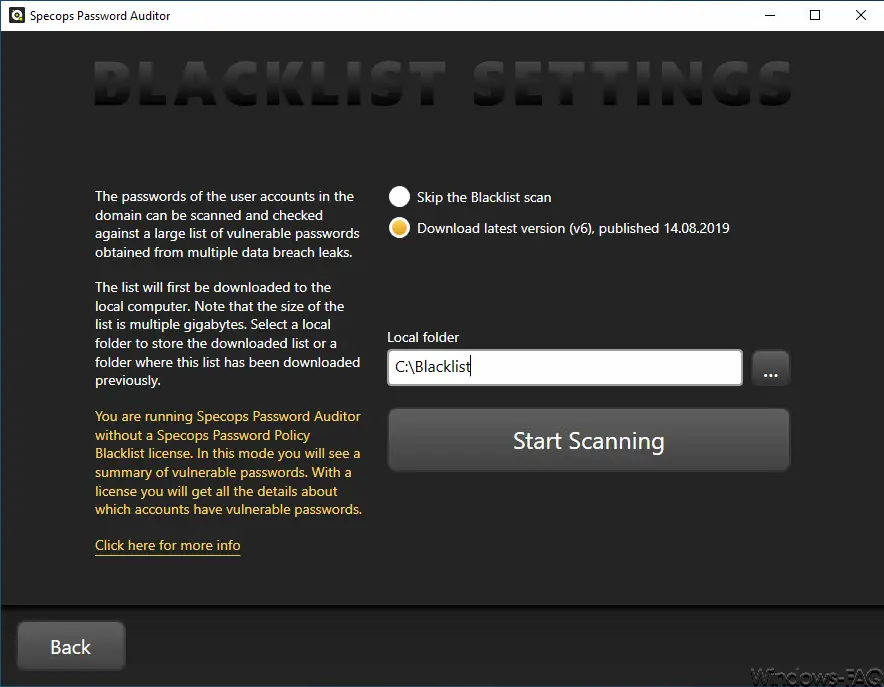The height and width of the screenshot is (687, 884).
Task: Select Download latest version (v6) radio button
Action: 399,228
